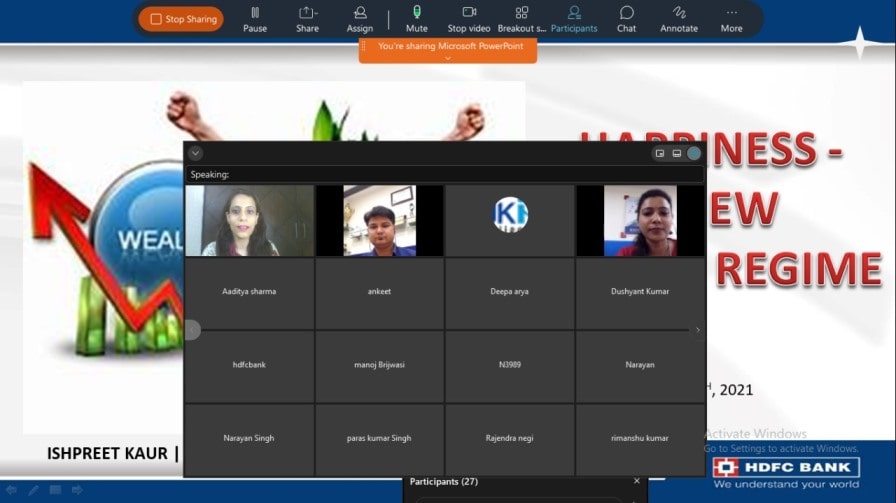
Task: Close the Participants (27) panel
Action: pos(636,481)
